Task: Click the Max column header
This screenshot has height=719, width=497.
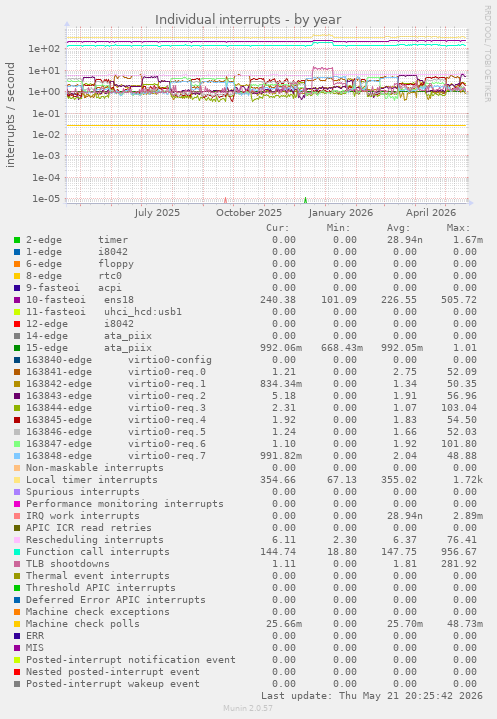Action: click(x=458, y=228)
